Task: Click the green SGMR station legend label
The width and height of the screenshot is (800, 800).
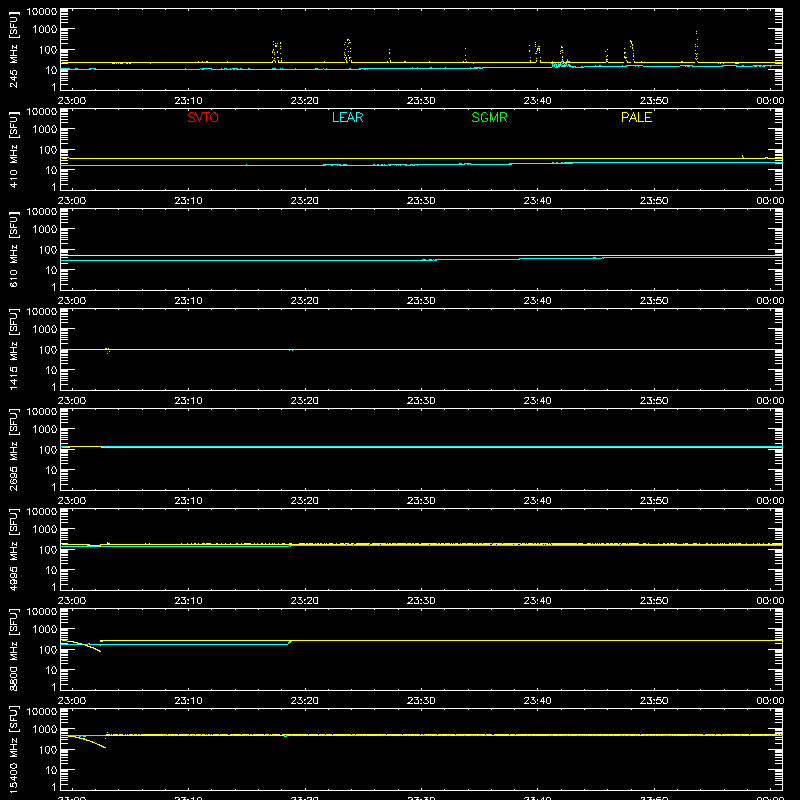Action: [489, 117]
